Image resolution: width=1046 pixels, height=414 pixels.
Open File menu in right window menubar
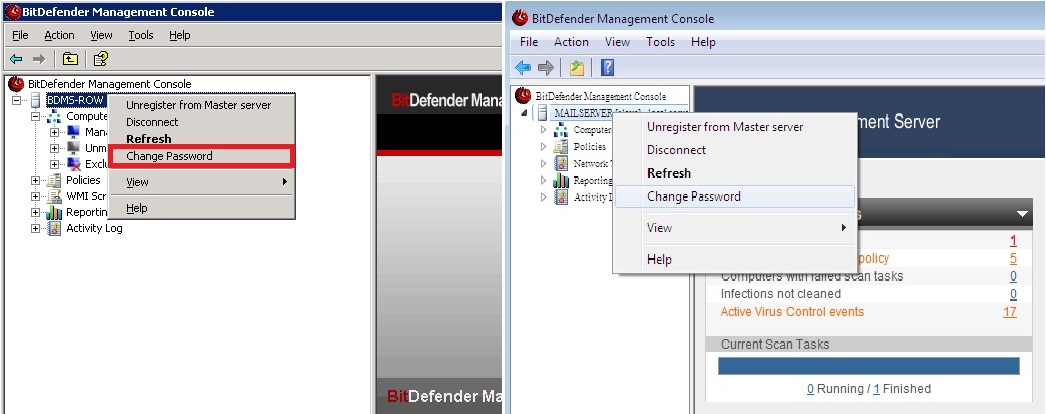click(x=529, y=42)
